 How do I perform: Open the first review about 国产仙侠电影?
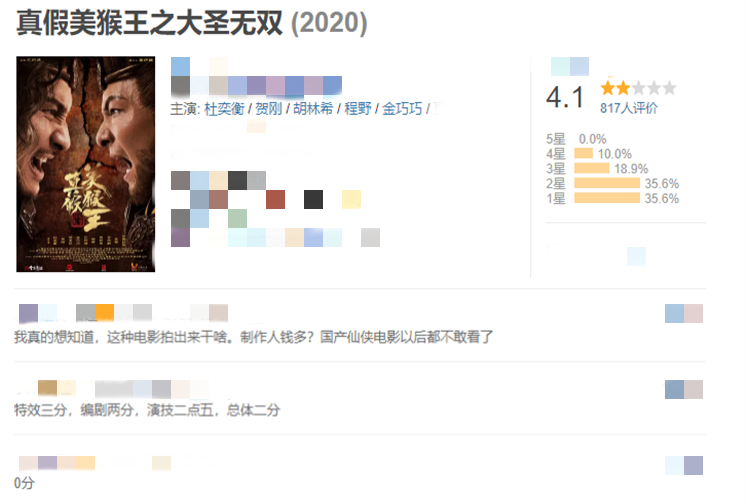[x=253, y=337]
